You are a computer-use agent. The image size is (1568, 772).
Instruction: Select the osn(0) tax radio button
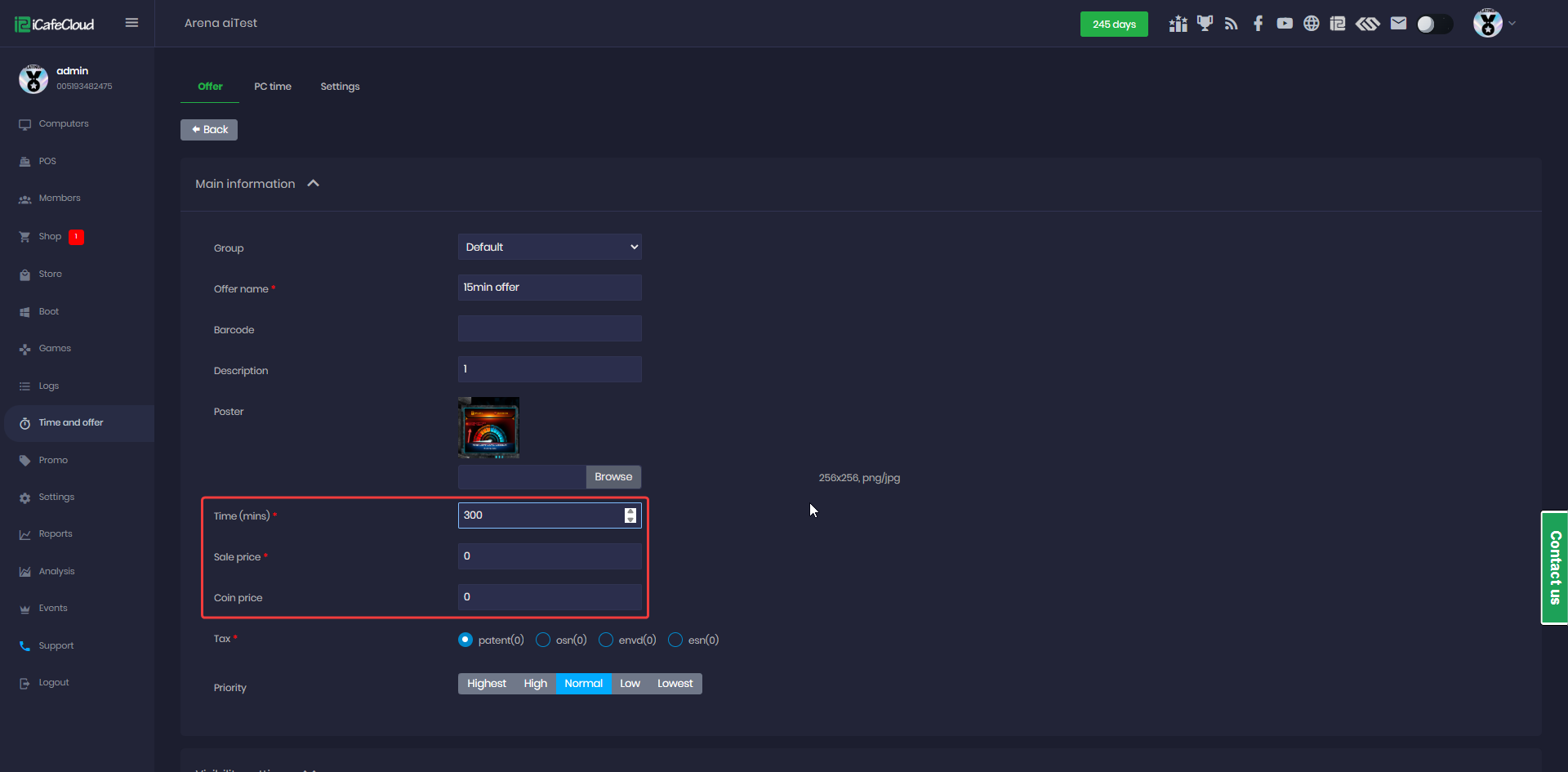(543, 640)
